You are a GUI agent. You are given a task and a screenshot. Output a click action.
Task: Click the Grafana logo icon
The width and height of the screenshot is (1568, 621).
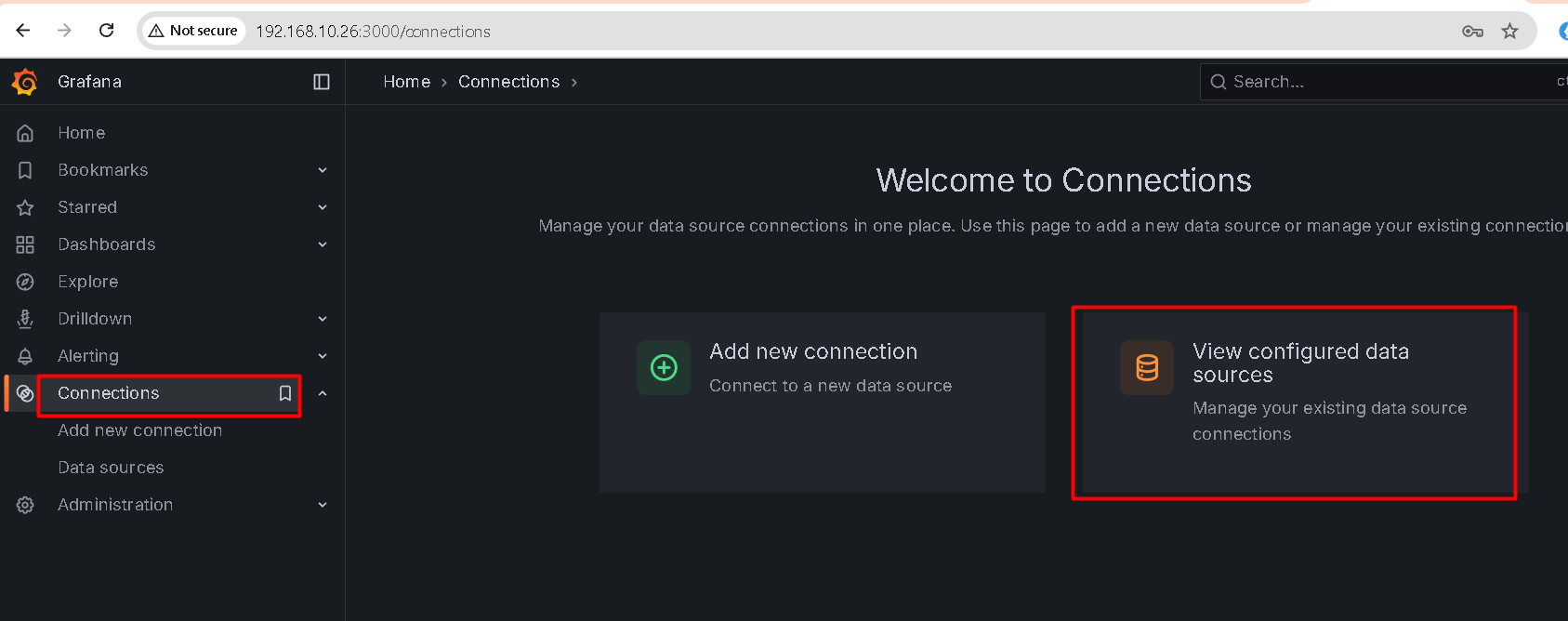click(25, 82)
